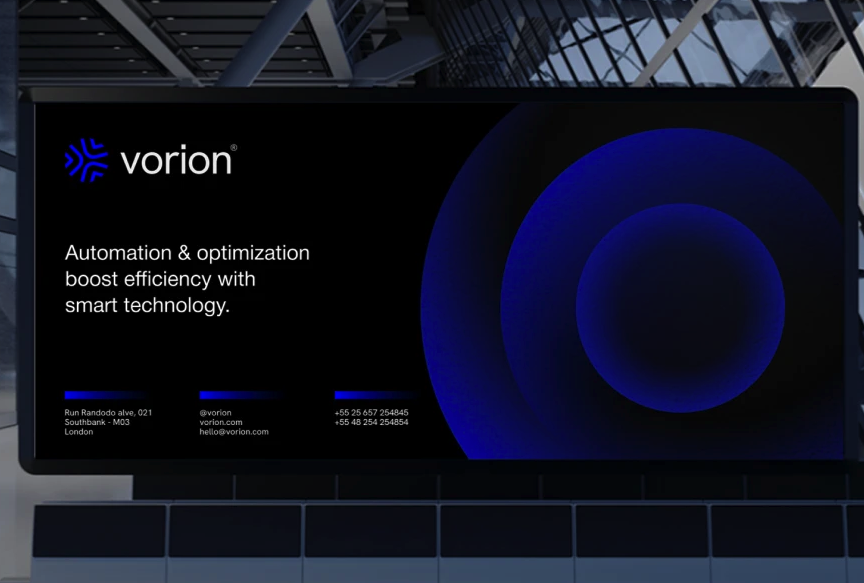Click the blue Vorion snowflake logo icon
Screen dimensions: 864x583
point(87,160)
